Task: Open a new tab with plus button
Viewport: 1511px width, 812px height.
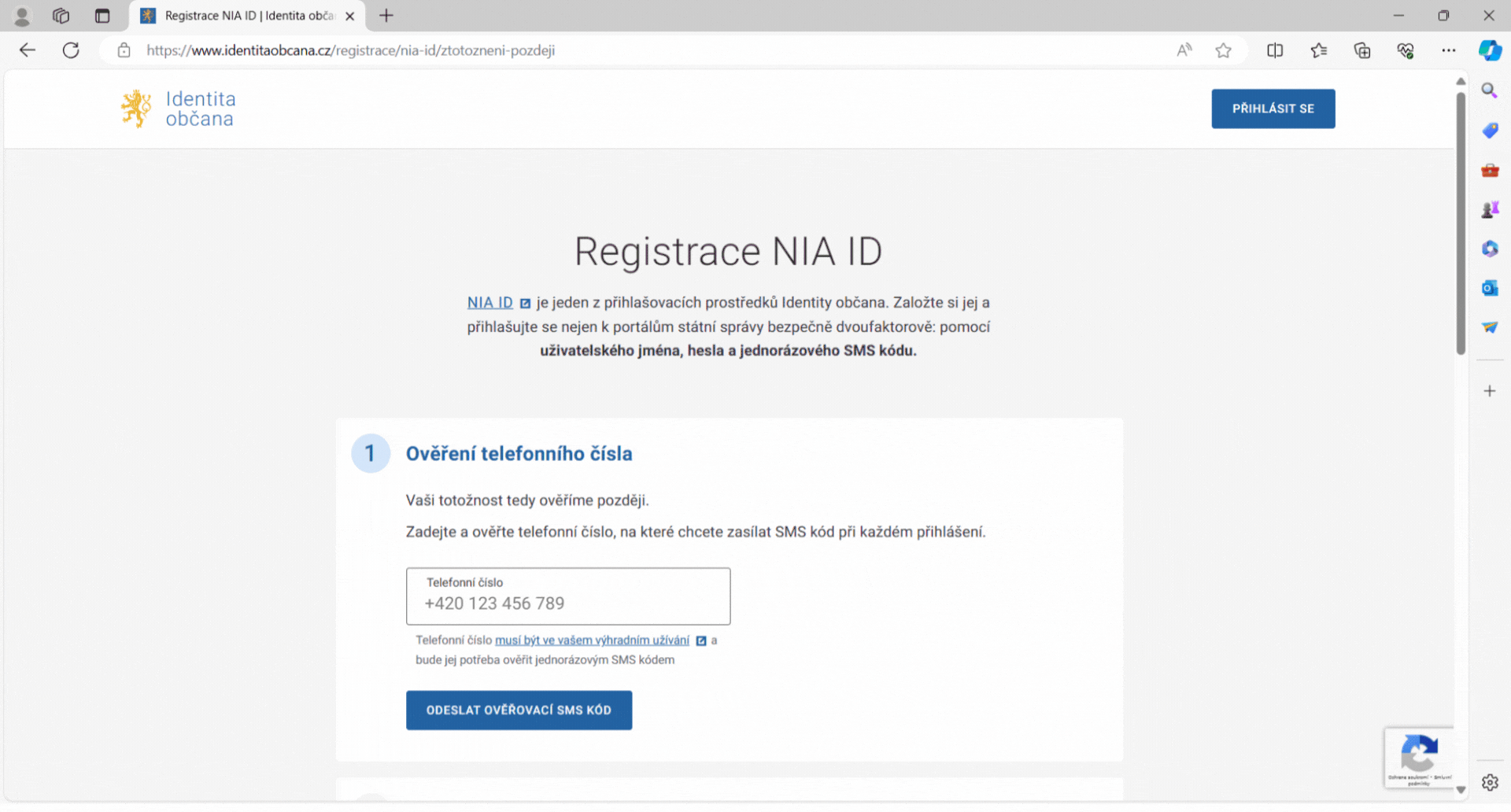Action: (386, 16)
